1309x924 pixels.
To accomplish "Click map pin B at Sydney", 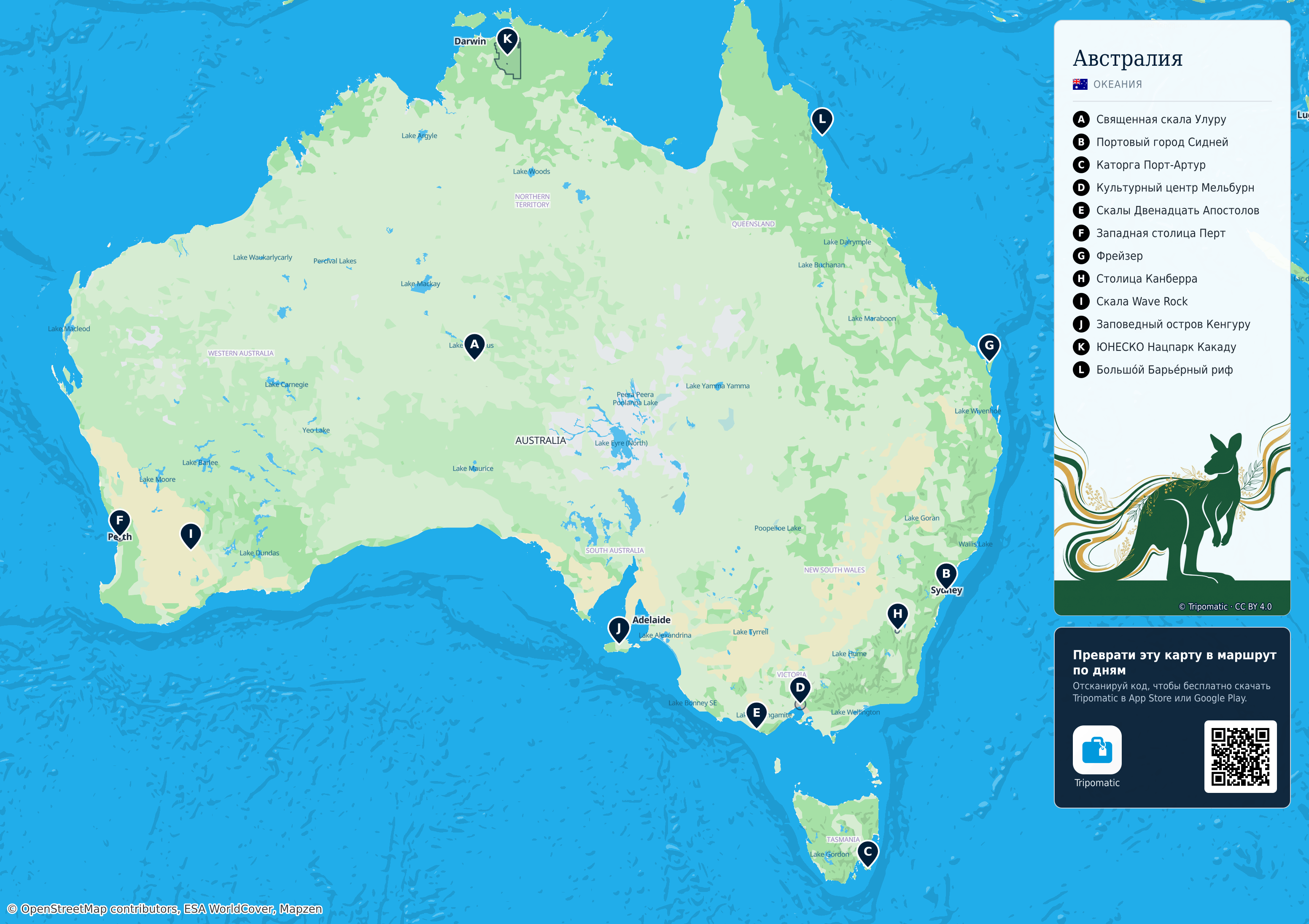I will click(946, 575).
